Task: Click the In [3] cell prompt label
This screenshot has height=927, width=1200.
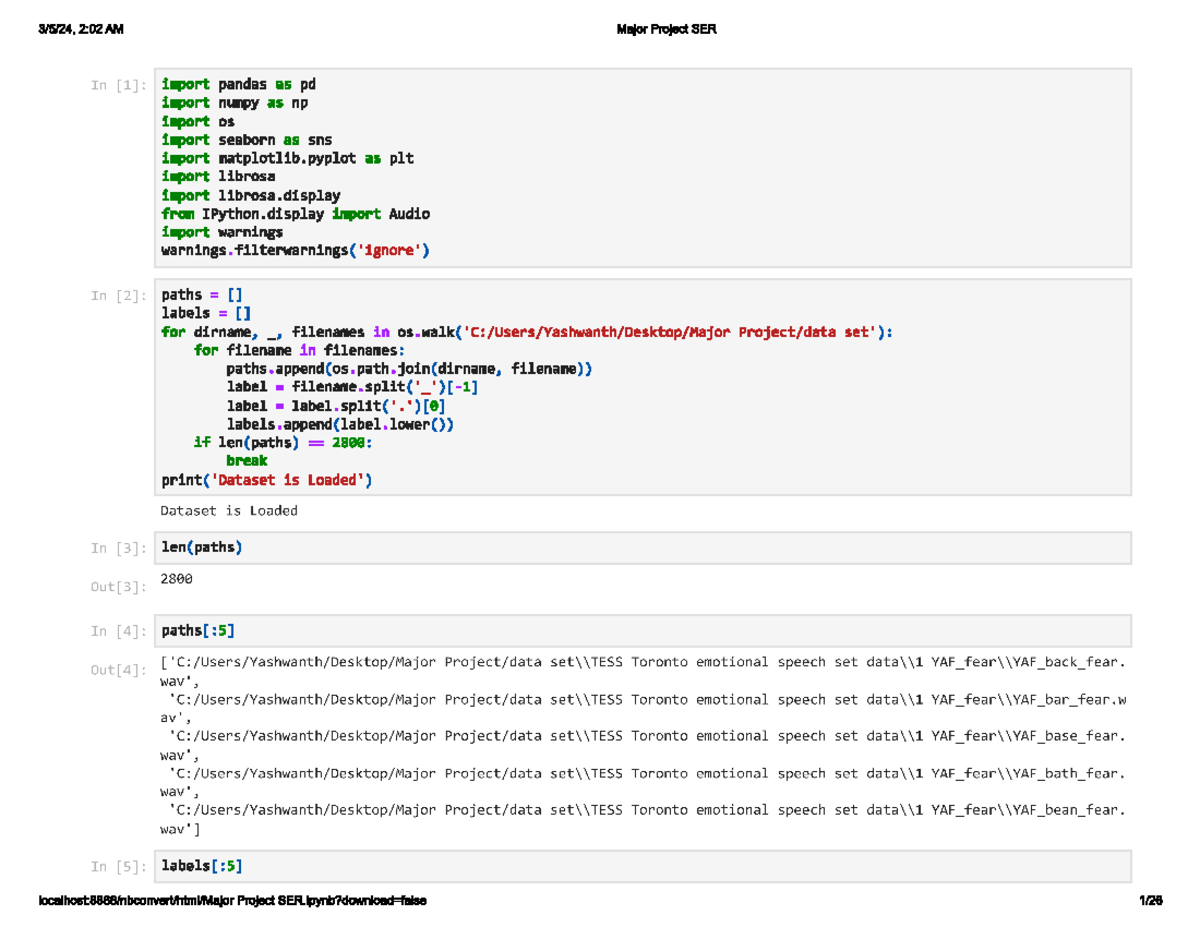Action: tap(117, 549)
